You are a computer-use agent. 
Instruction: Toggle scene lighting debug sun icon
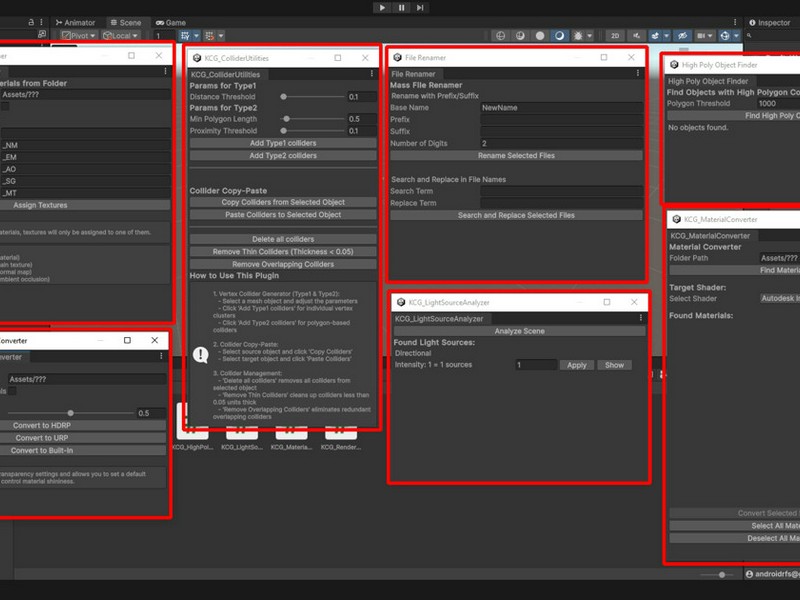tap(578, 36)
